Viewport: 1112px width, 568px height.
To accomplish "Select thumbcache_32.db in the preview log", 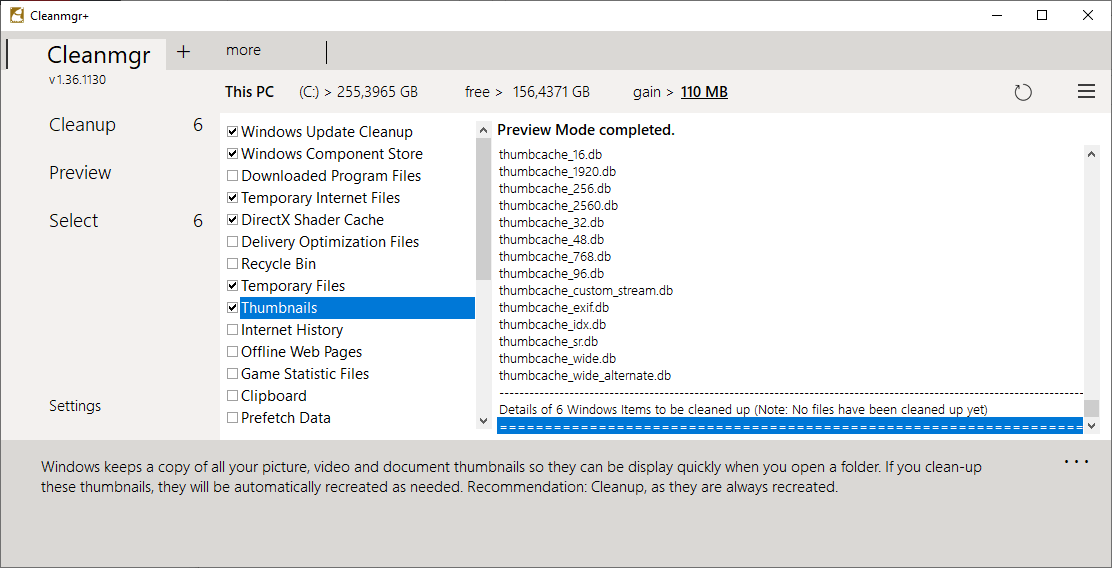I will pos(551,222).
